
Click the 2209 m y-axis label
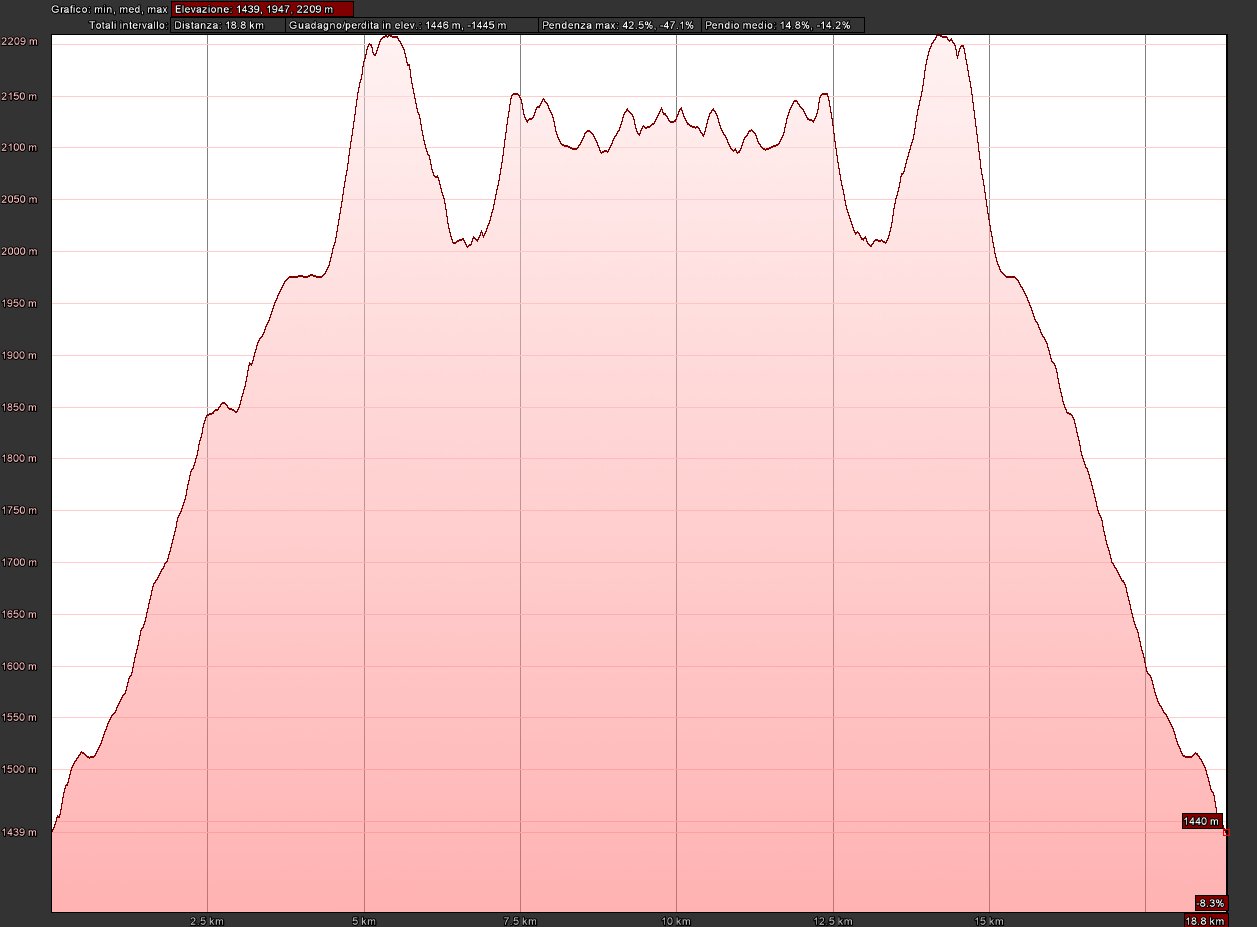pyautogui.click(x=19, y=42)
